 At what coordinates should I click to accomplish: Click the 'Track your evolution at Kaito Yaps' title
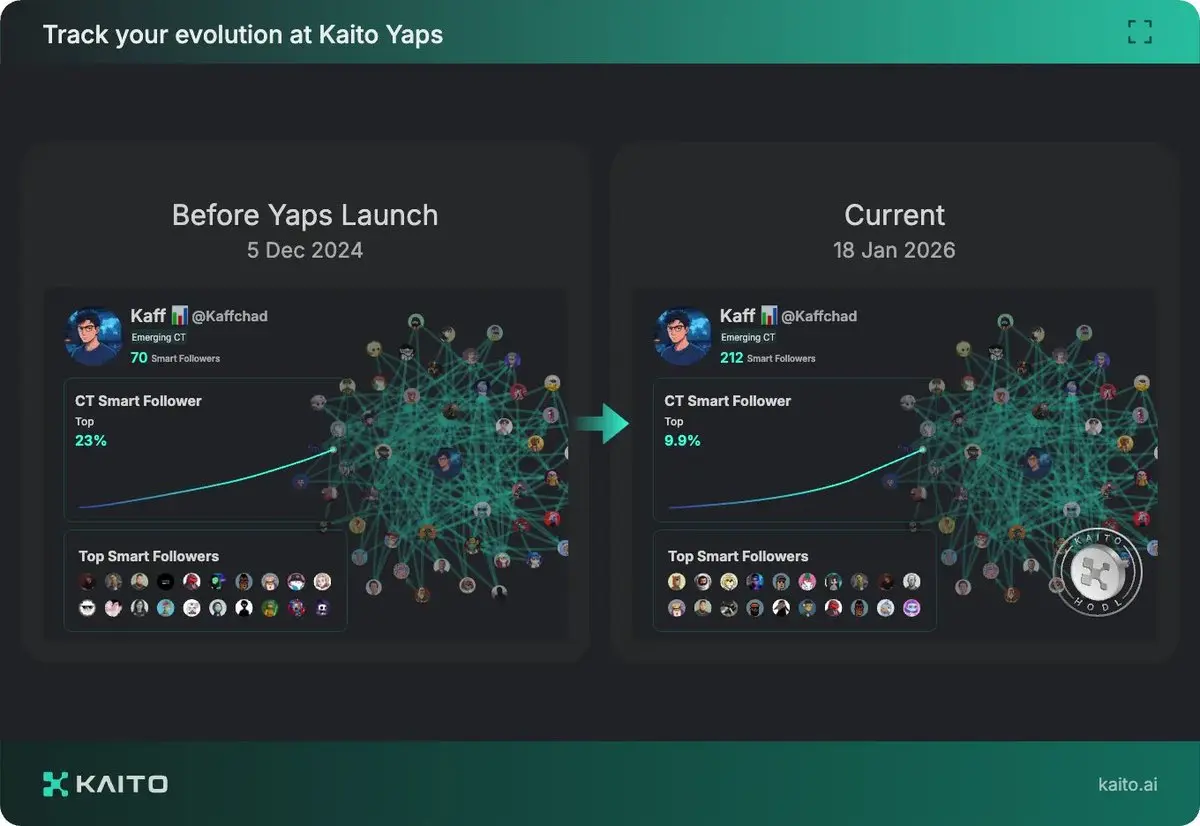243,35
